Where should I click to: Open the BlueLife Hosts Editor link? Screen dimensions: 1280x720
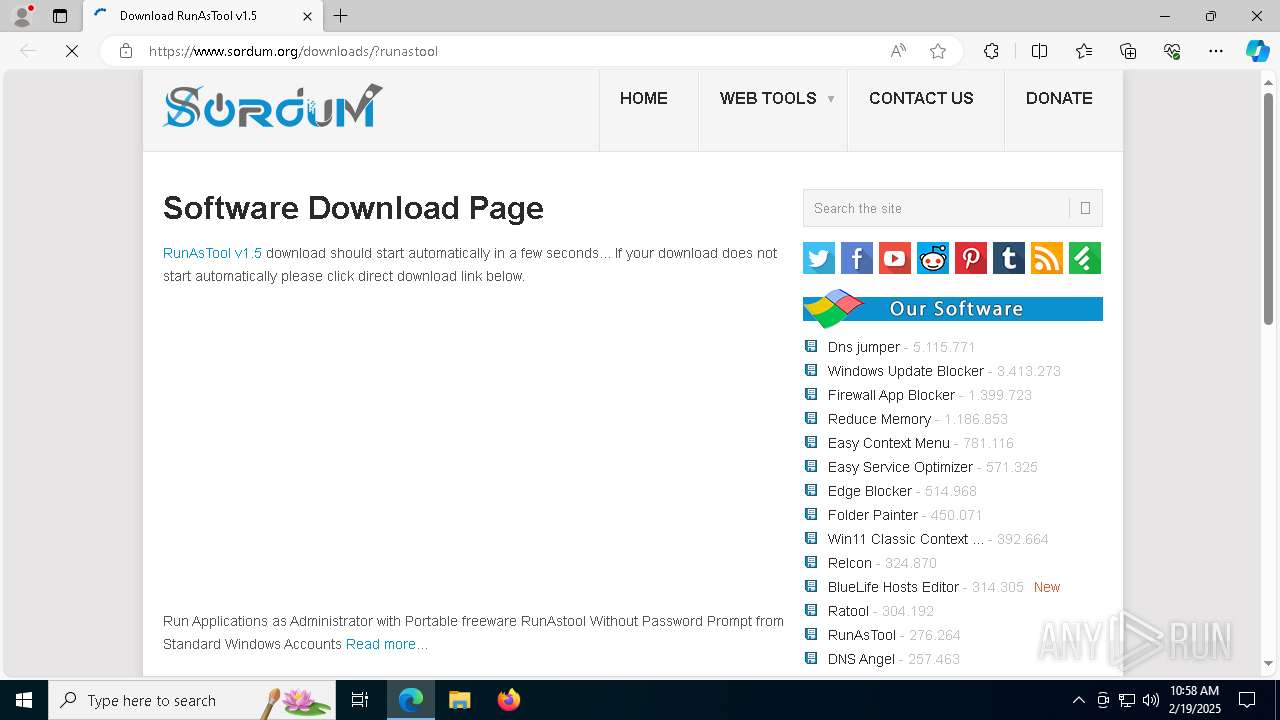[x=893, y=587]
